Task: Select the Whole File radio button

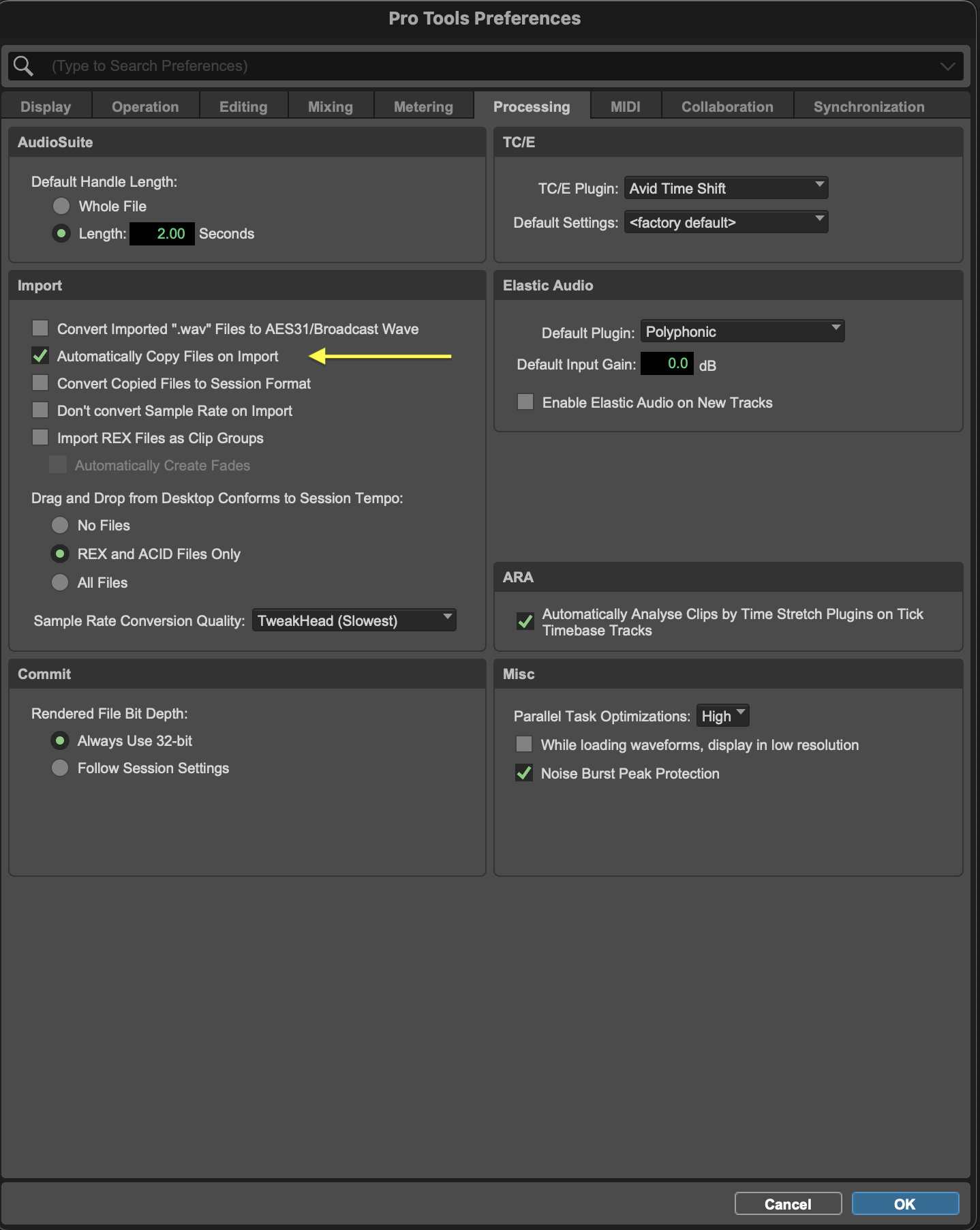Action: pos(61,206)
